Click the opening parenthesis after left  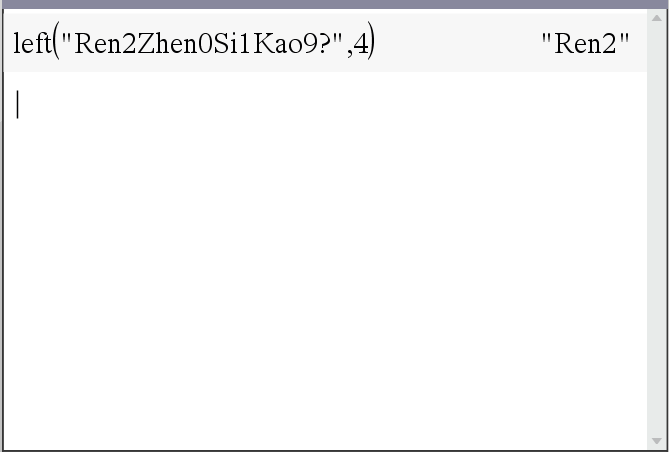[55, 41]
